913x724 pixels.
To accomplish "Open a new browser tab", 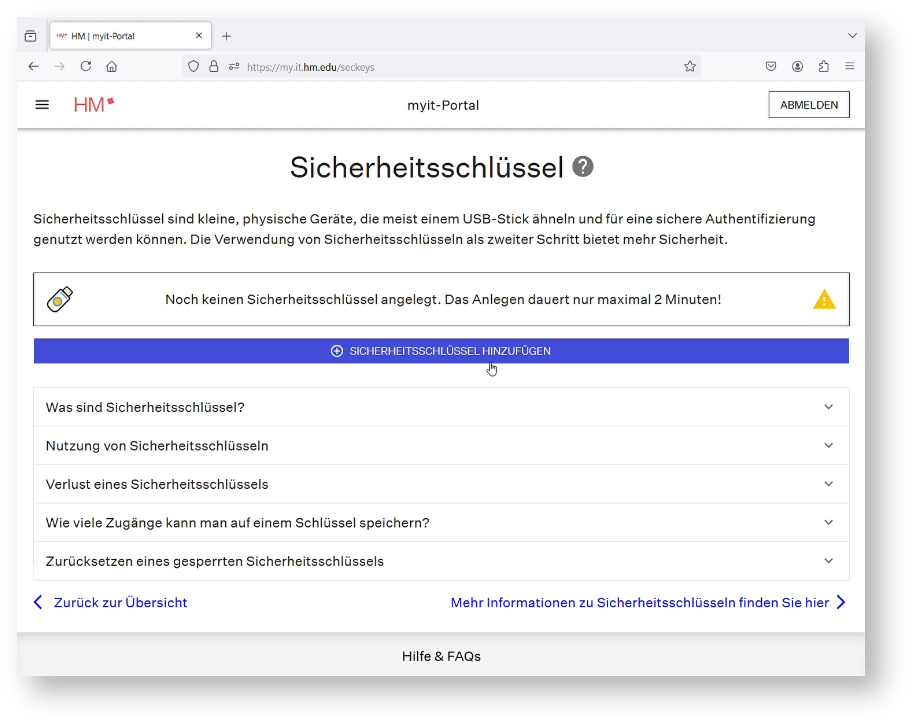I will (x=226, y=36).
